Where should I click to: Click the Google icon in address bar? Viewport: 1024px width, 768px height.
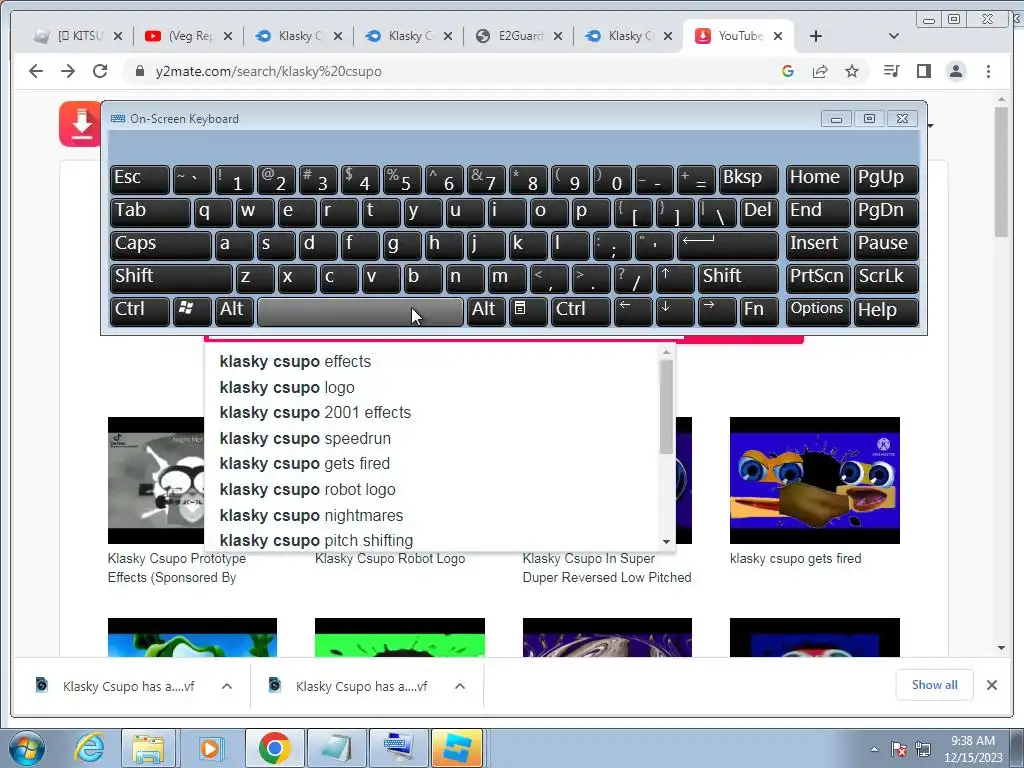(788, 71)
